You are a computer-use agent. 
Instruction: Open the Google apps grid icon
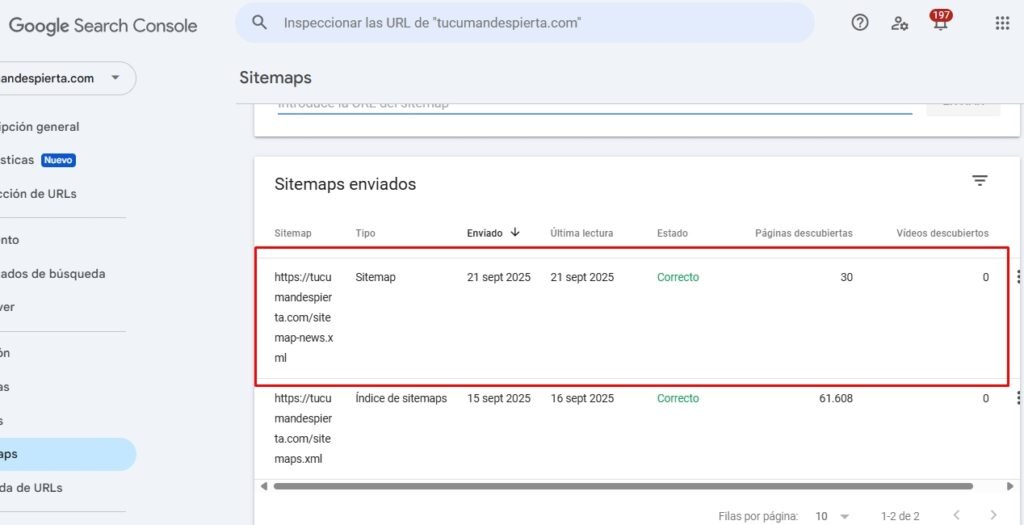(x=1002, y=23)
